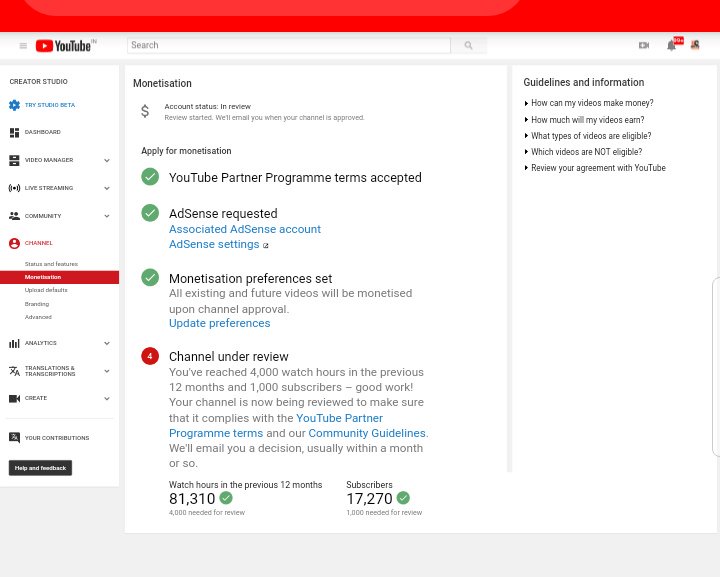Open Status and features submenu item
Image resolution: width=720 pixels, height=577 pixels.
point(51,264)
